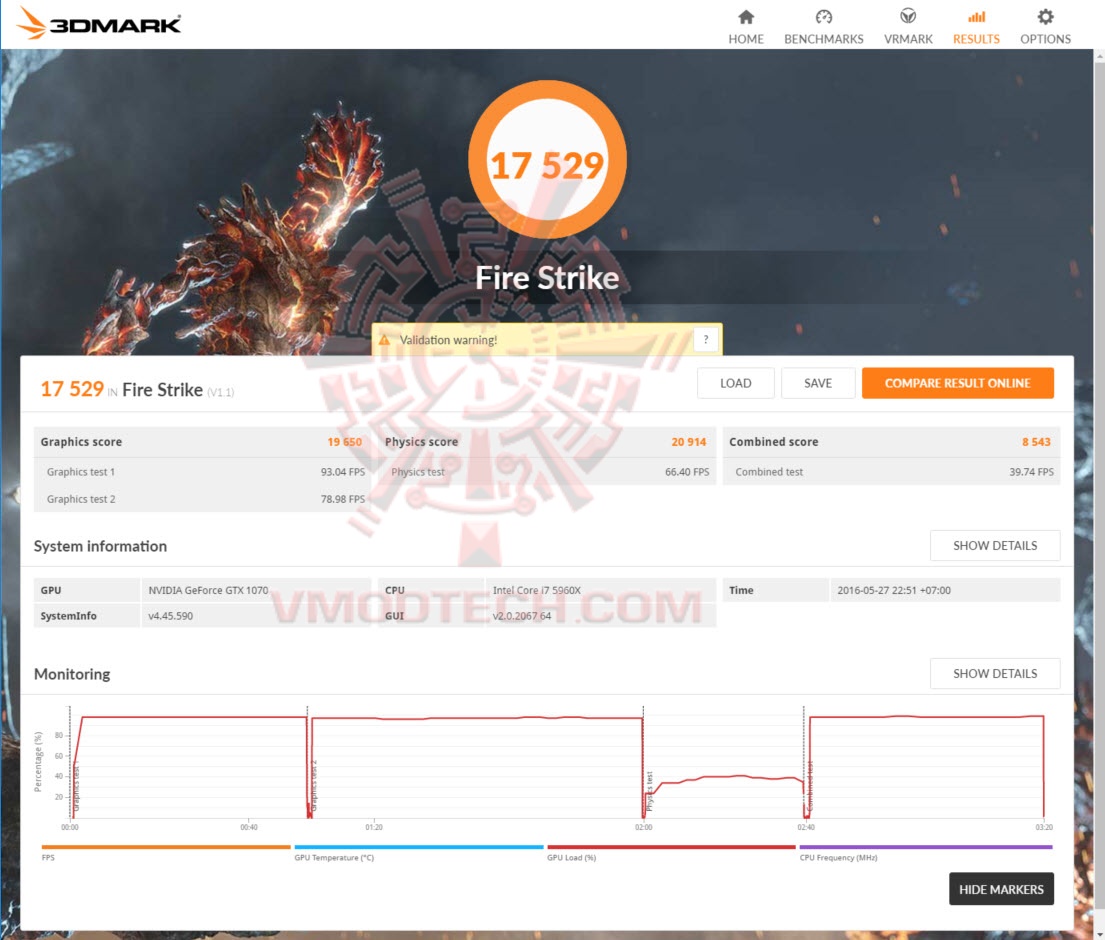
Task: Open the RESULTS tab
Action: click(x=976, y=39)
